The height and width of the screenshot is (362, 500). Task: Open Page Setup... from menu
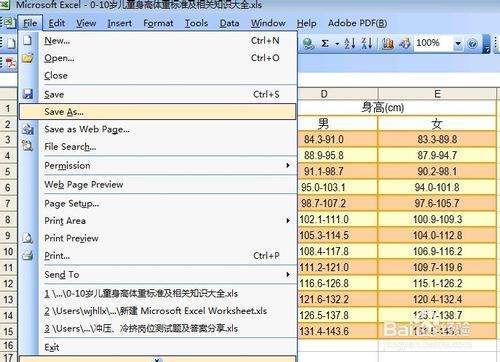pyautogui.click(x=157, y=203)
